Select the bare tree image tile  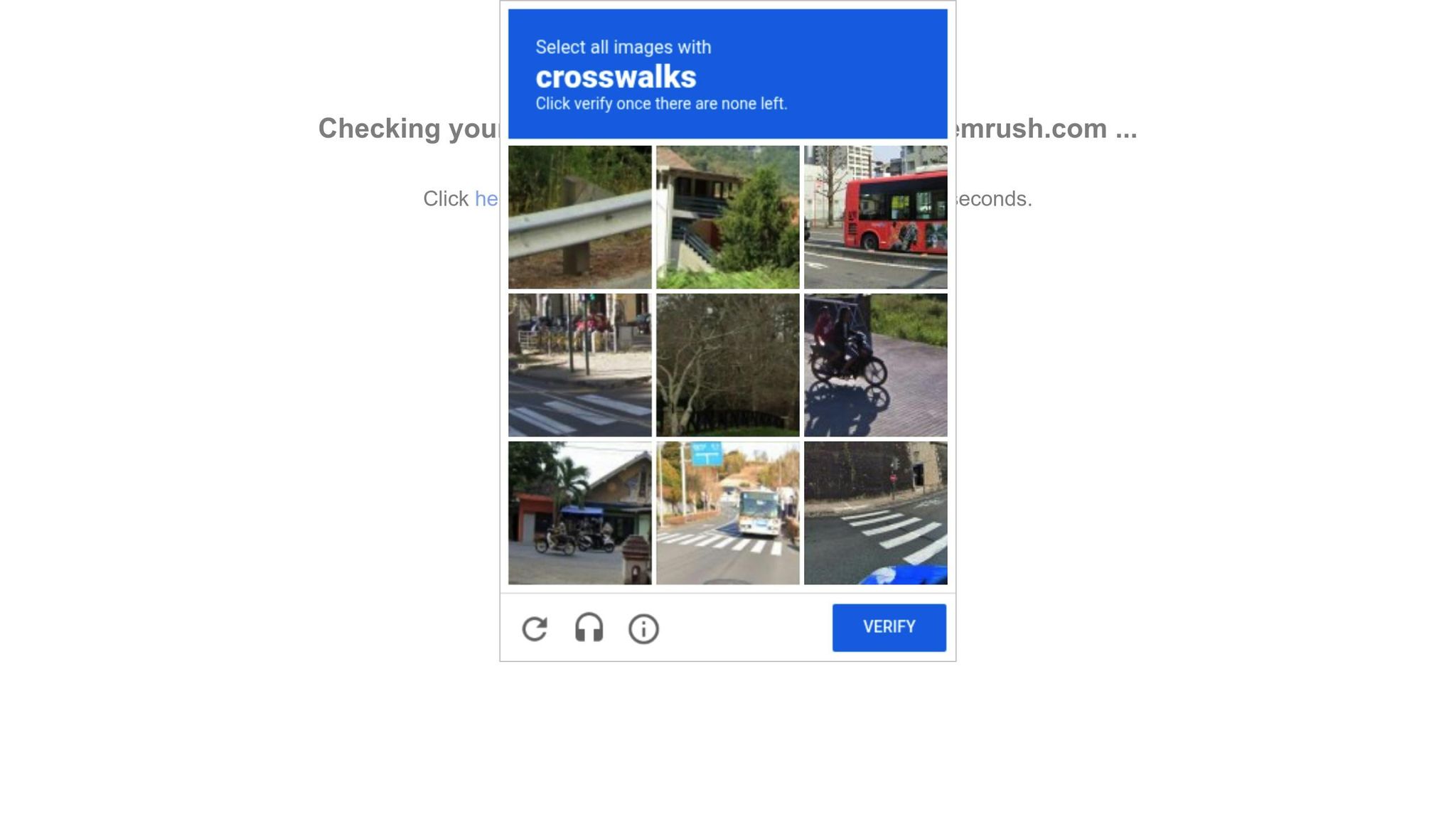tap(727, 365)
